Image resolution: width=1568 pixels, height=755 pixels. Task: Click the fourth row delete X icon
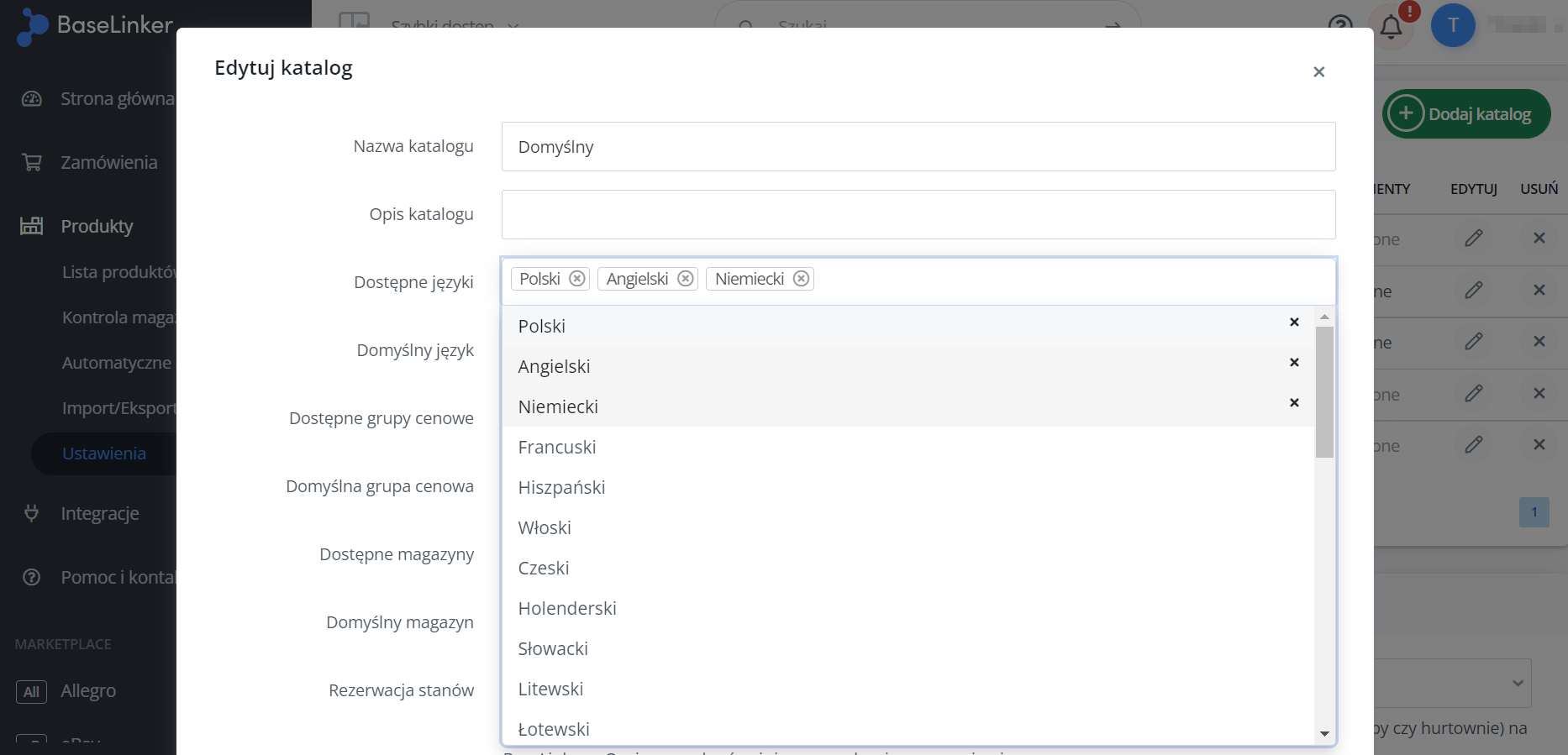1539,394
